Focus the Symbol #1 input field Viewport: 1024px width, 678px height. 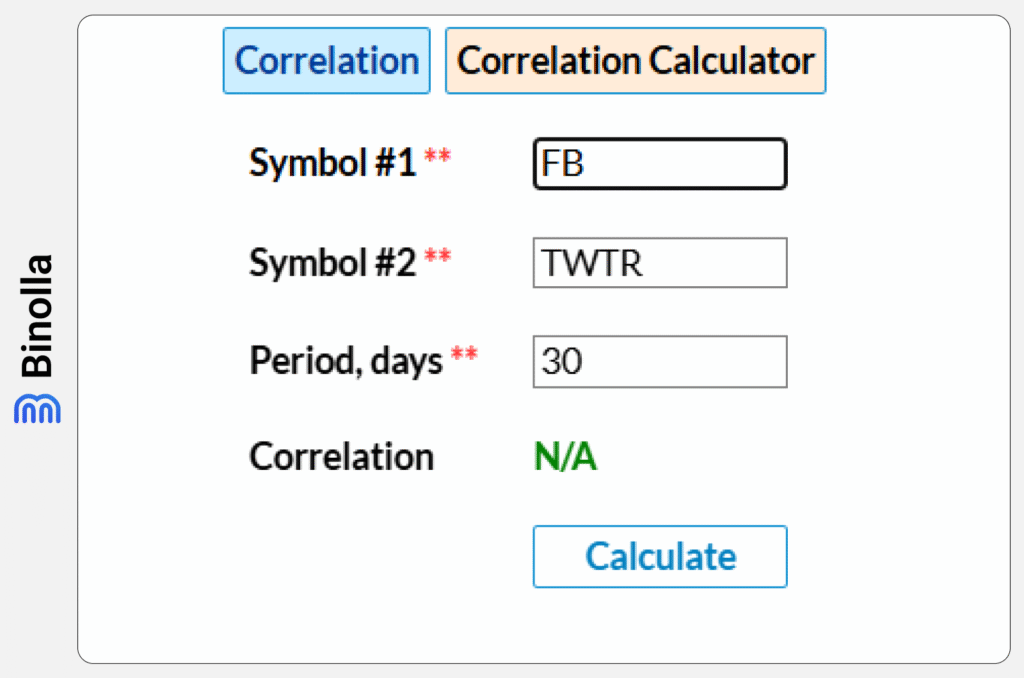660,163
